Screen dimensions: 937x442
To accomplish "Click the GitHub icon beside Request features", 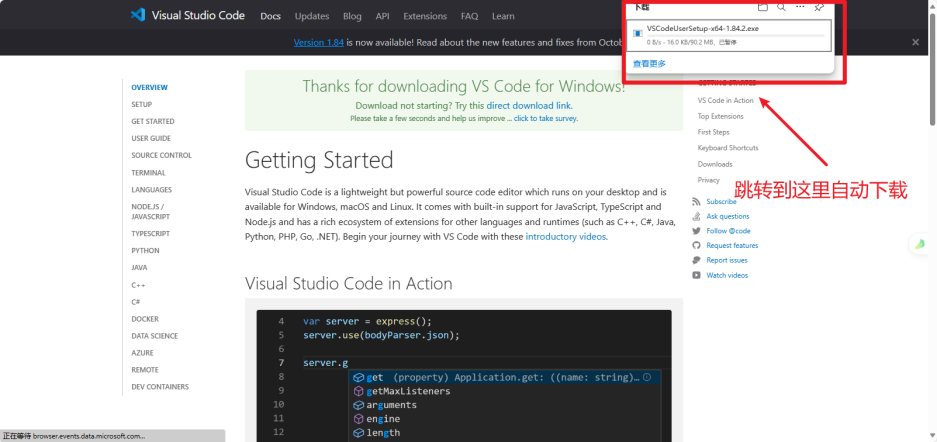I will pos(696,245).
